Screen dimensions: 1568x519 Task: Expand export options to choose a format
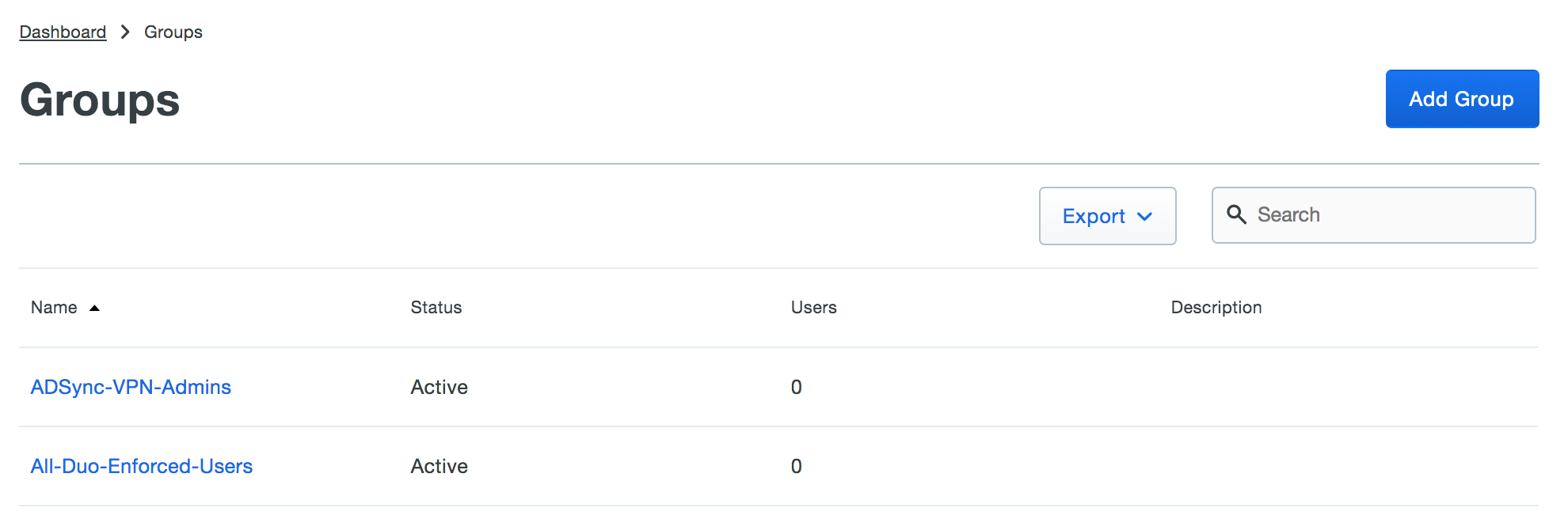click(x=1107, y=216)
